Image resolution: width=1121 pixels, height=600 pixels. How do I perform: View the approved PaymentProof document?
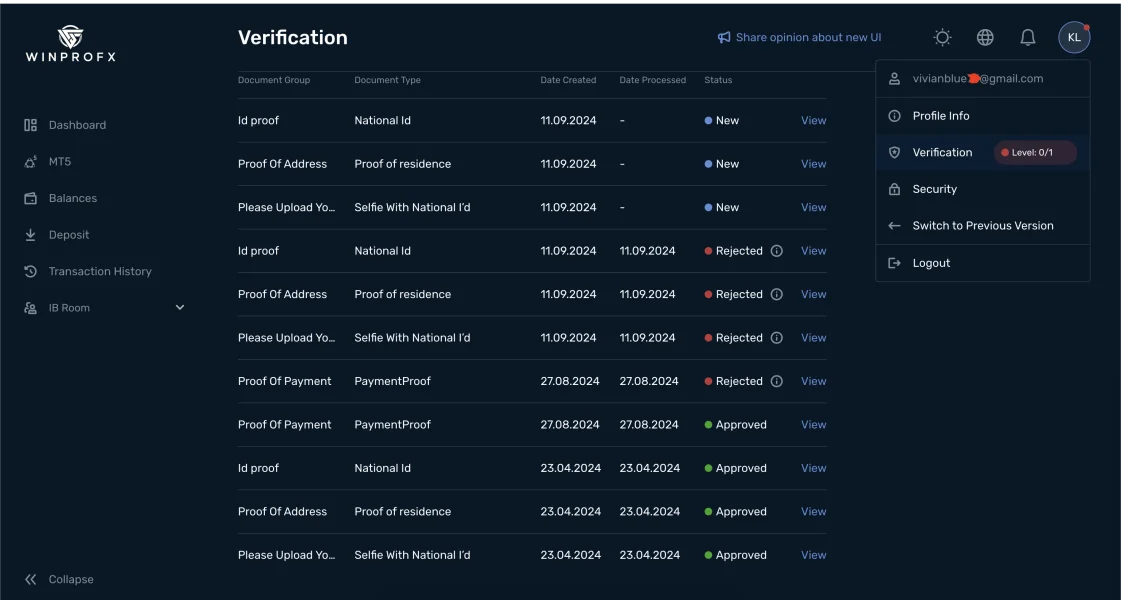[x=813, y=425]
